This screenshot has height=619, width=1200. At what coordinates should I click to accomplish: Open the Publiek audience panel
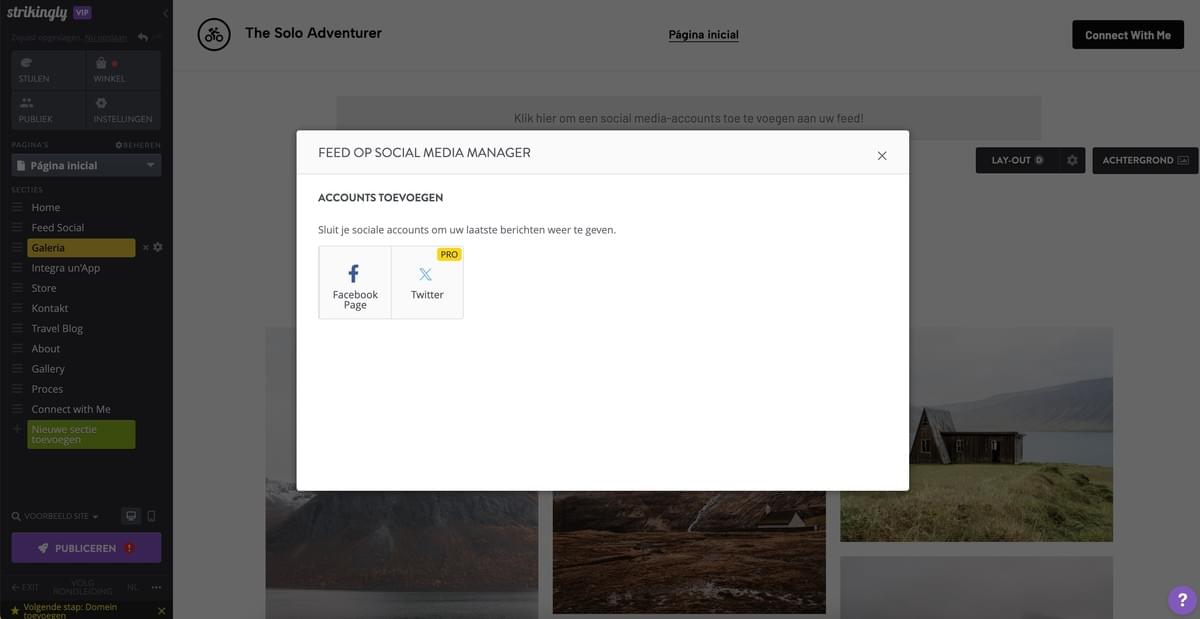pos(46,110)
